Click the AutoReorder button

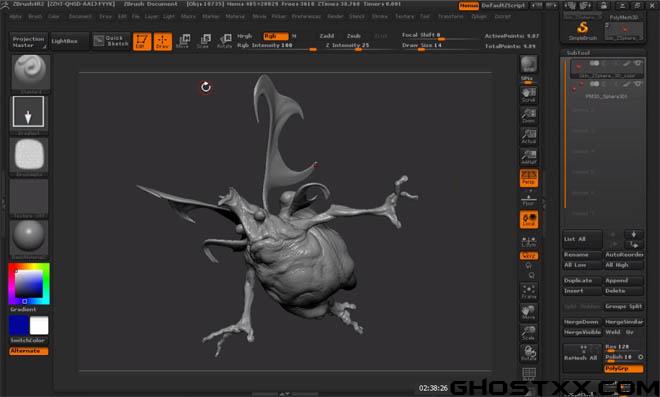[x=624, y=255]
